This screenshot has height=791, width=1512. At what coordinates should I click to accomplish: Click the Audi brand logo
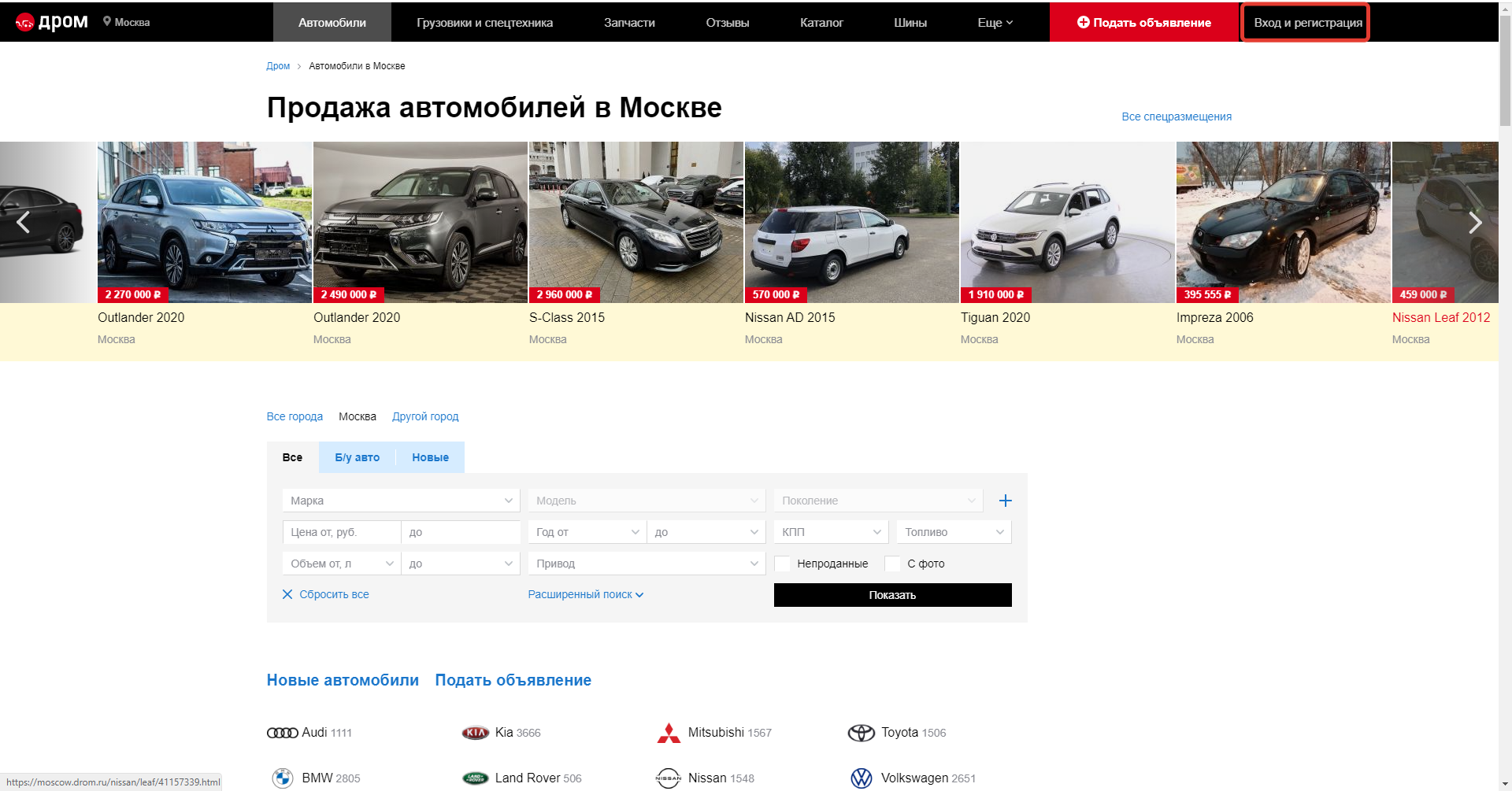(x=282, y=733)
